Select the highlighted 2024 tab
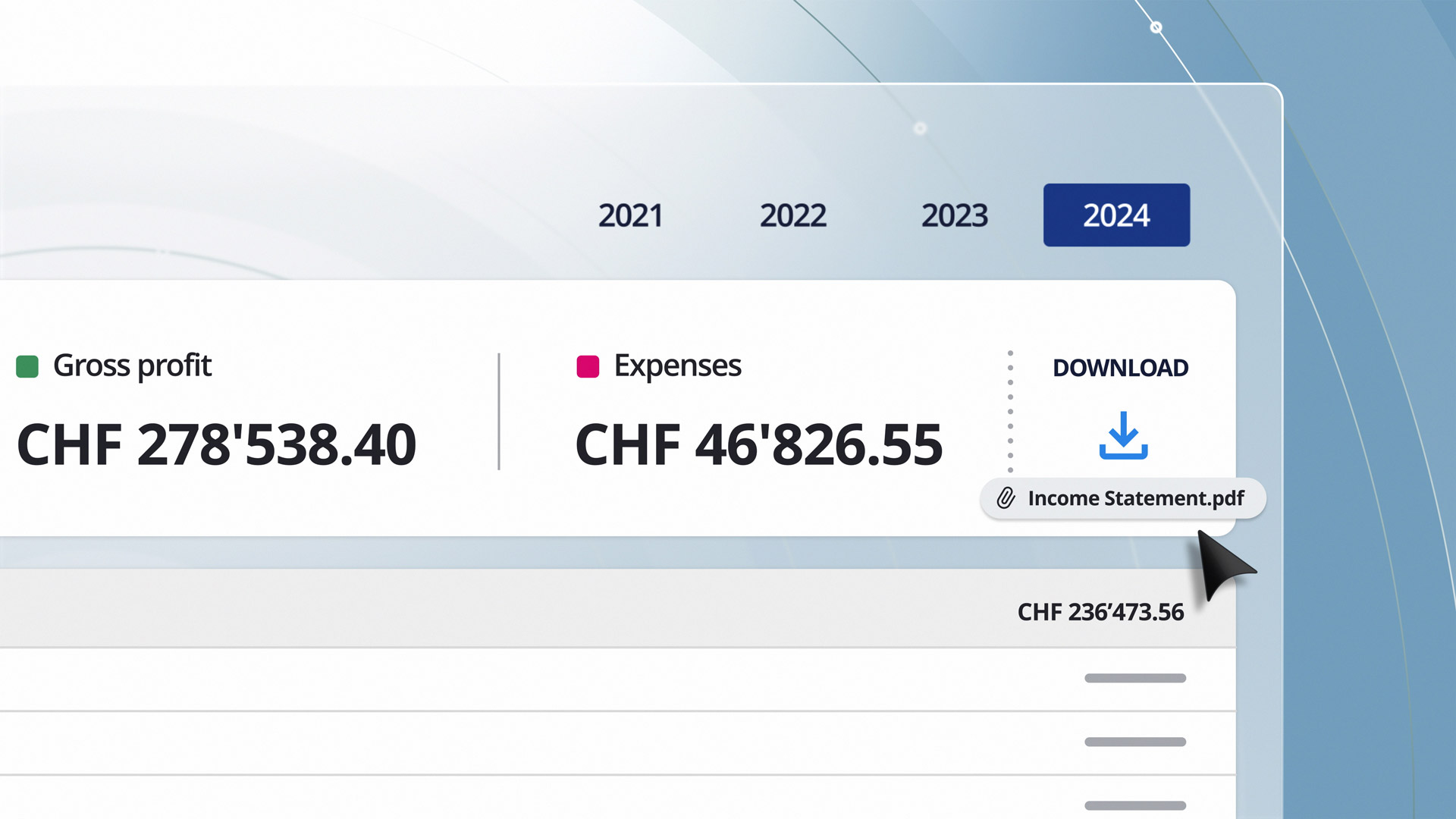This screenshot has height=819, width=1456. pyautogui.click(x=1116, y=215)
